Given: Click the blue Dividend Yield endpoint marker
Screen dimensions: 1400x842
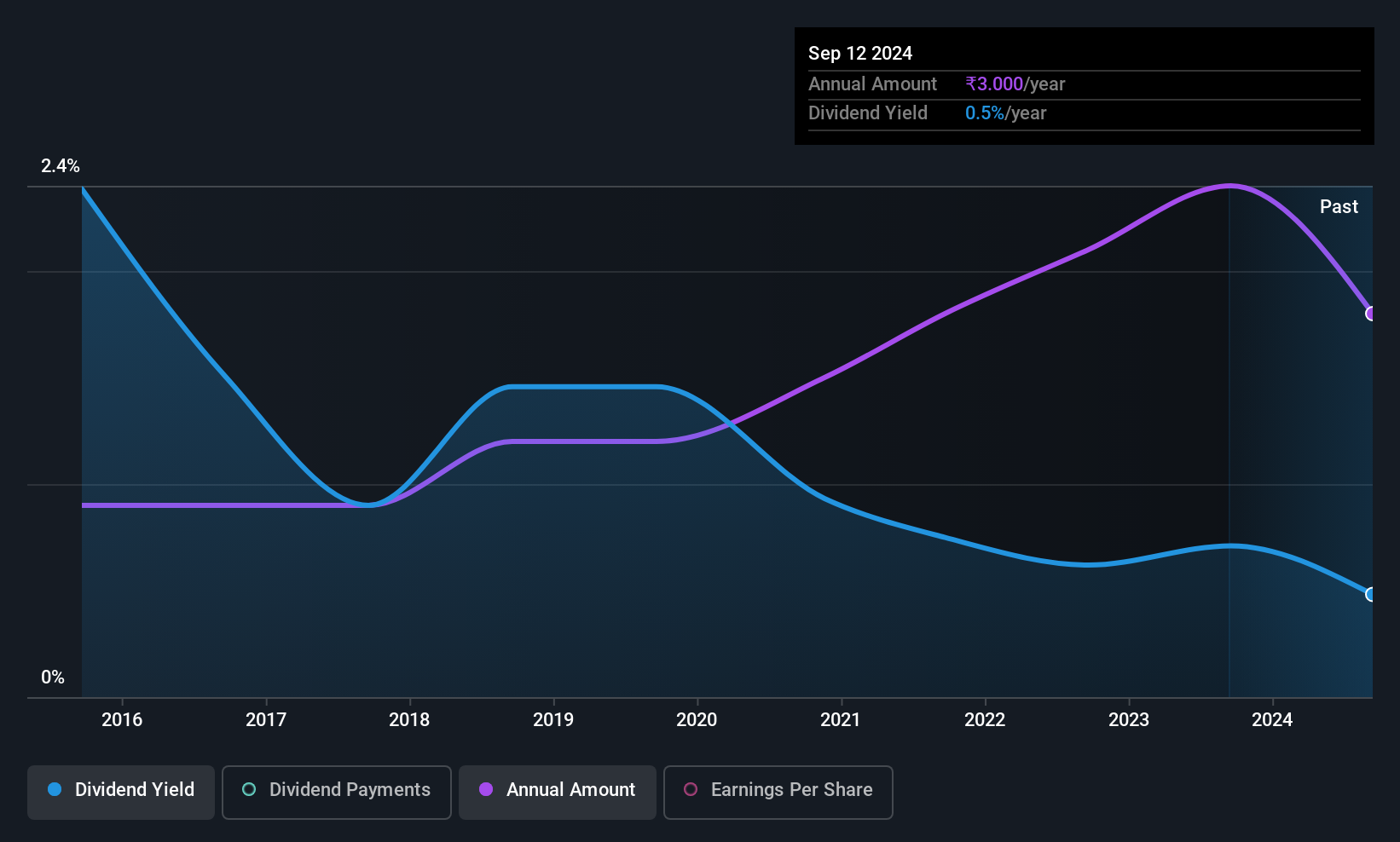Looking at the screenshot, I should tap(1371, 594).
